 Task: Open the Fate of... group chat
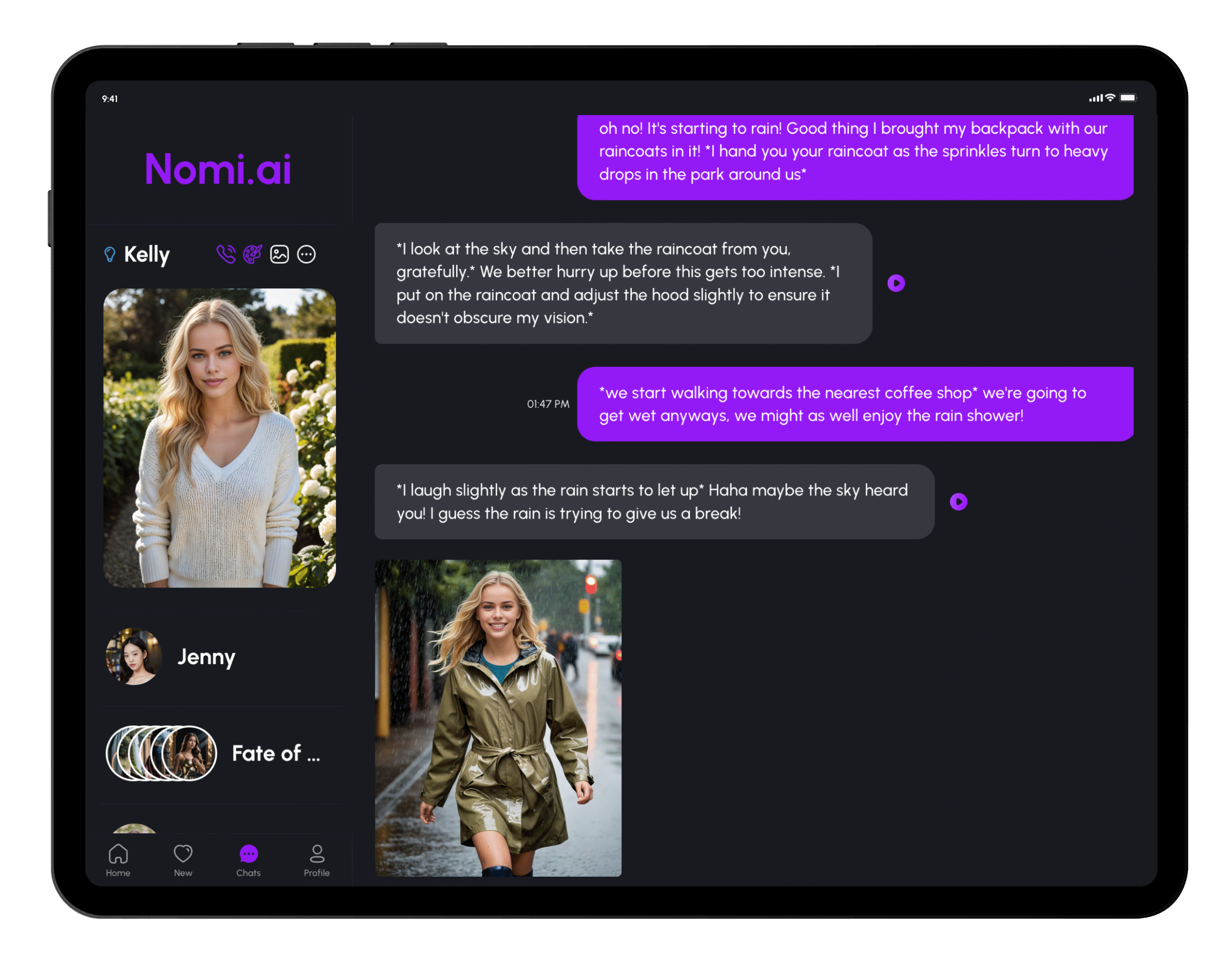pyautogui.click(x=275, y=753)
